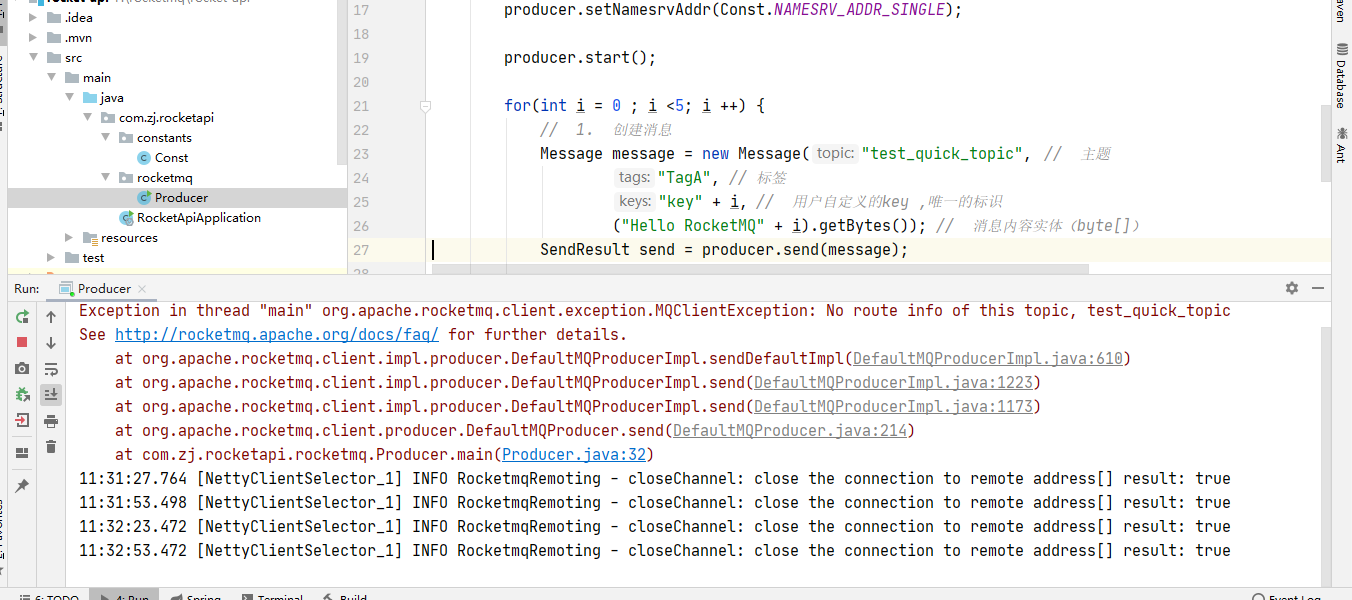
Task: Rerun the Producer run configuration
Action: [x=22, y=317]
